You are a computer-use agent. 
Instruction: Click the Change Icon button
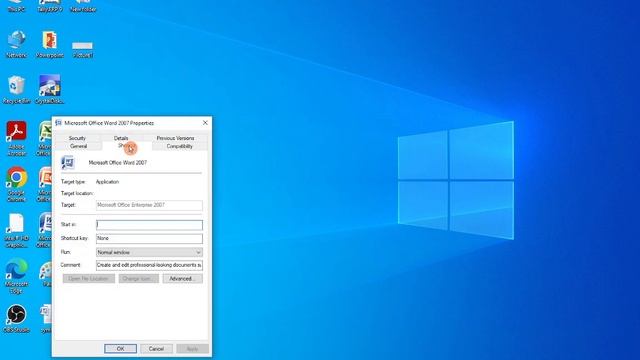tap(139, 279)
